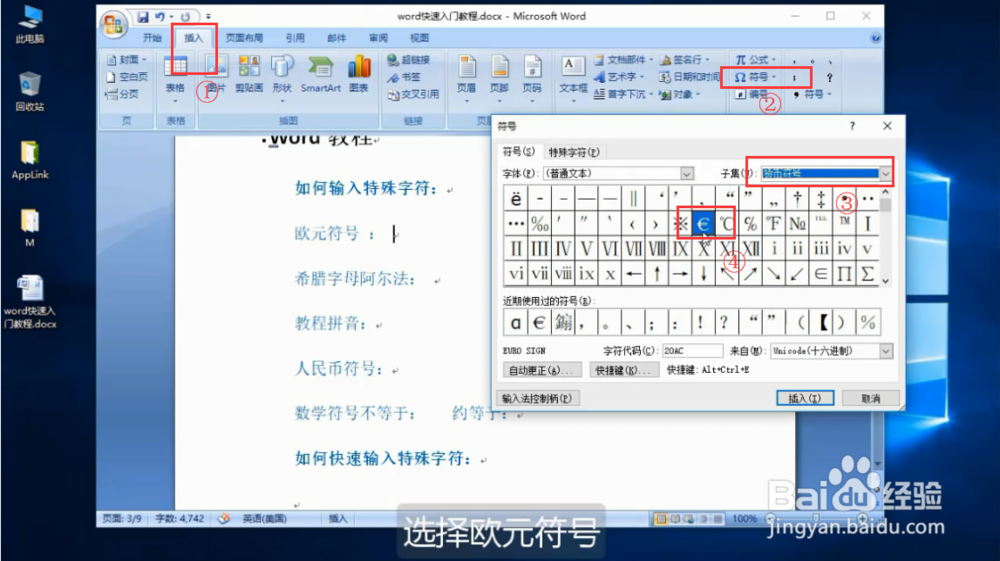Select 回收站 recycle bin on desktop

pos(30,92)
